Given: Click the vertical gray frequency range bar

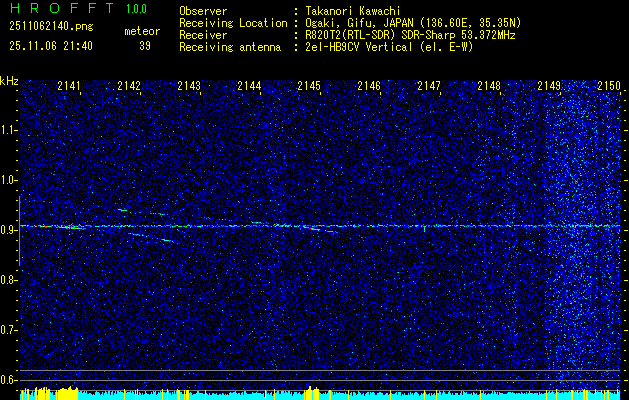Looking at the screenshot, I should pos(19,231).
